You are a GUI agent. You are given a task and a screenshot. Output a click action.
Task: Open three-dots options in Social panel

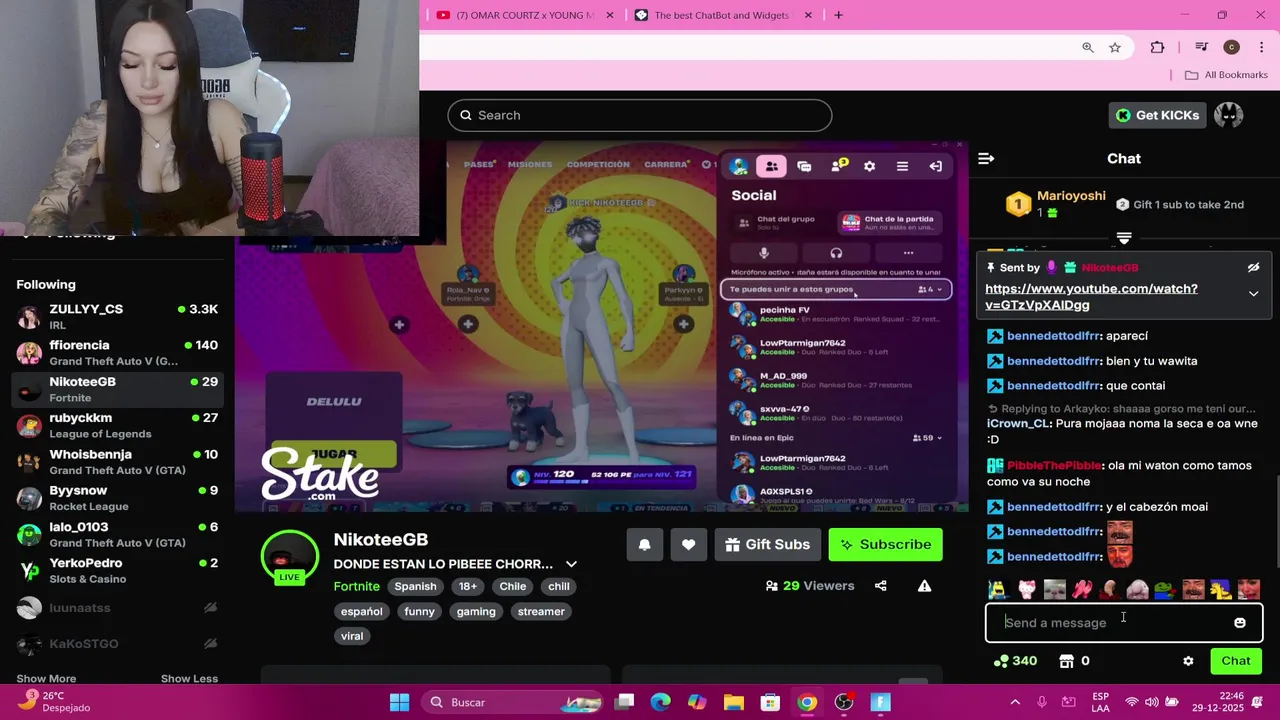click(x=908, y=253)
